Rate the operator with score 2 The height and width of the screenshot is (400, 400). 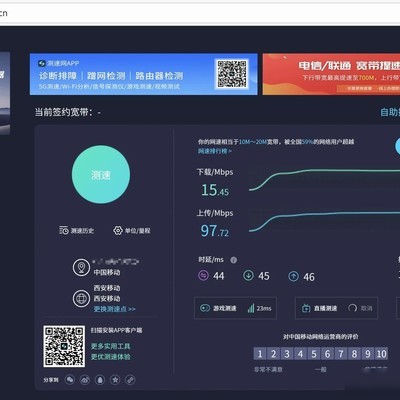click(x=273, y=354)
